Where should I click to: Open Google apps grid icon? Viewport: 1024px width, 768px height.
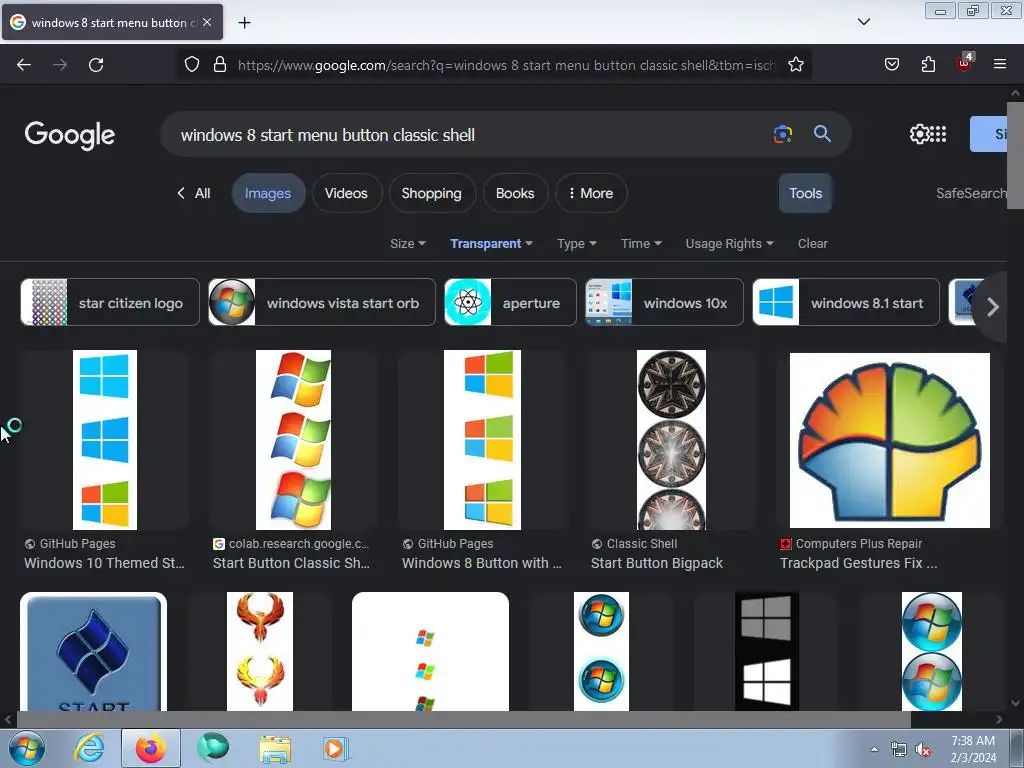click(x=938, y=134)
